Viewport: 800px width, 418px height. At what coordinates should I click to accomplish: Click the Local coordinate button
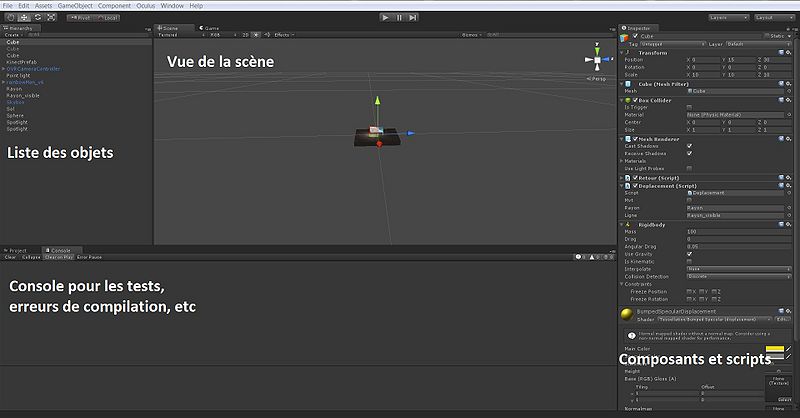pos(107,17)
